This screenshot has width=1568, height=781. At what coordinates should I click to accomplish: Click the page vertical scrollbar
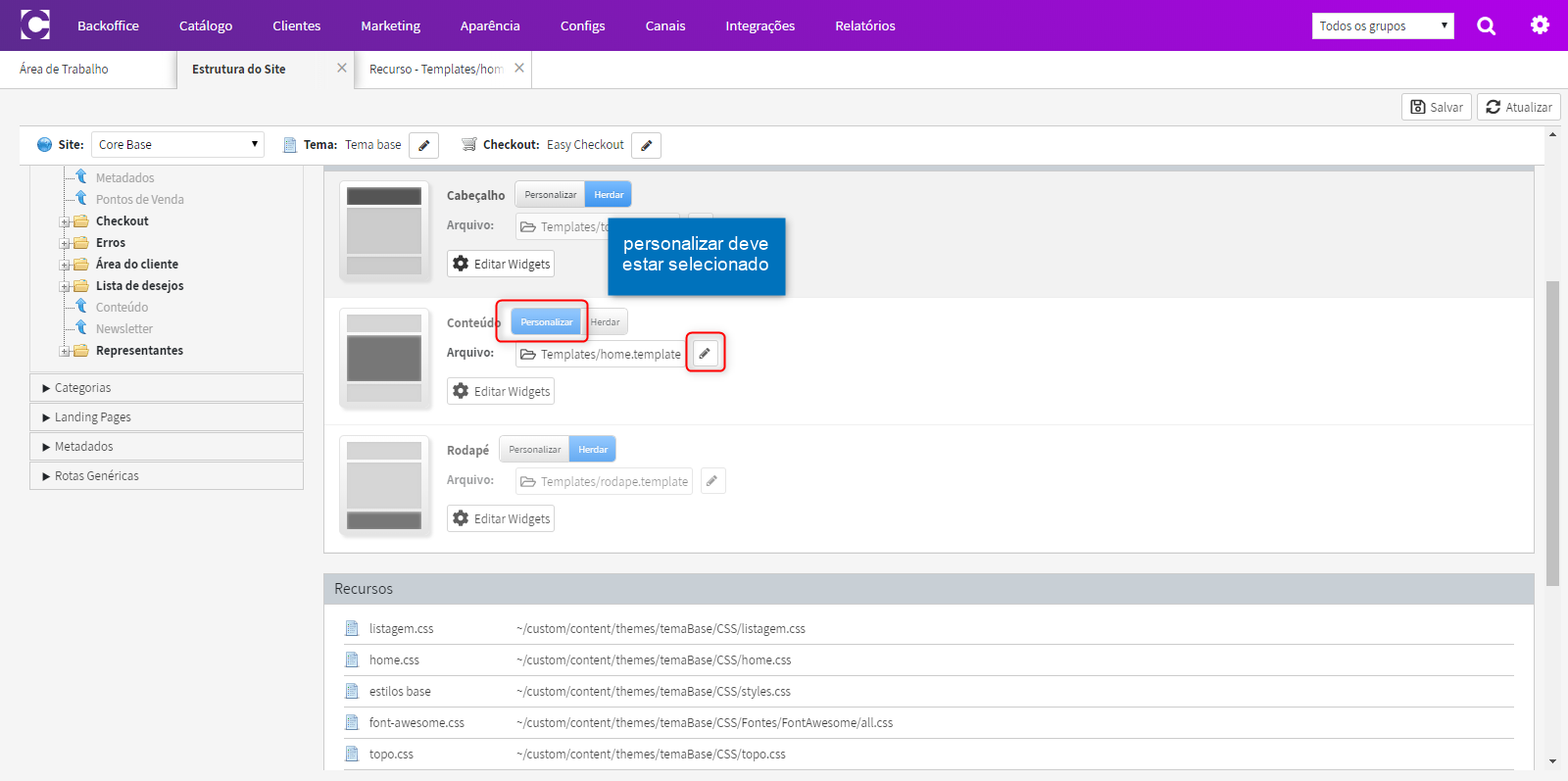[x=1552, y=432]
